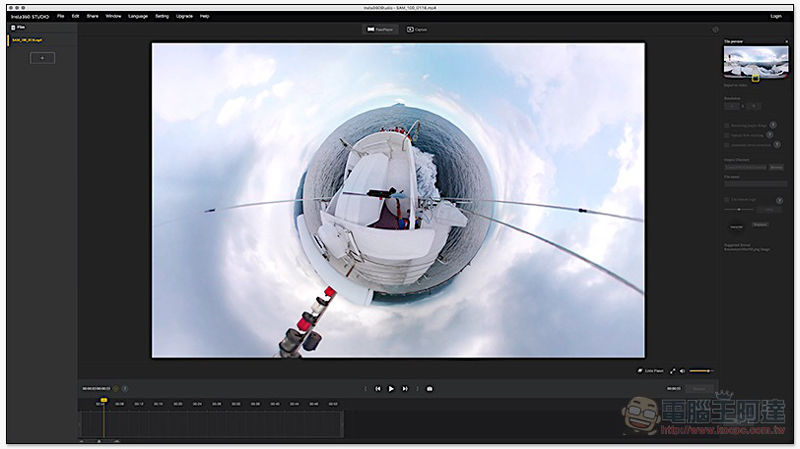Click the help icon beside the logo checkbox

click(x=778, y=200)
